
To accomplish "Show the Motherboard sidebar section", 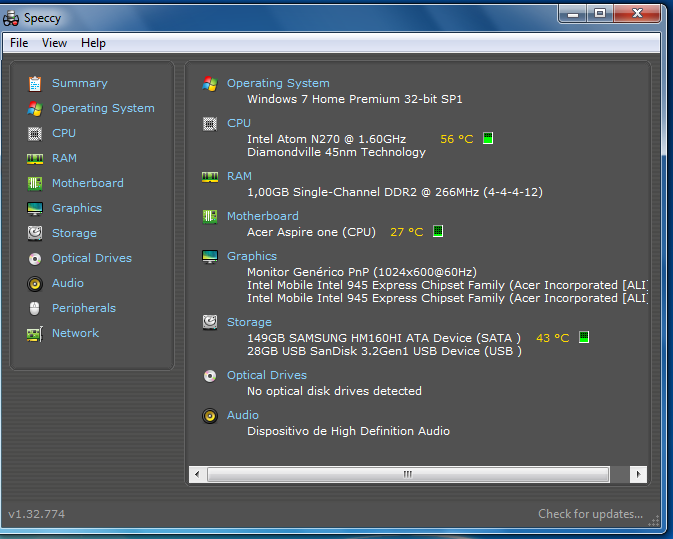I will click(88, 183).
